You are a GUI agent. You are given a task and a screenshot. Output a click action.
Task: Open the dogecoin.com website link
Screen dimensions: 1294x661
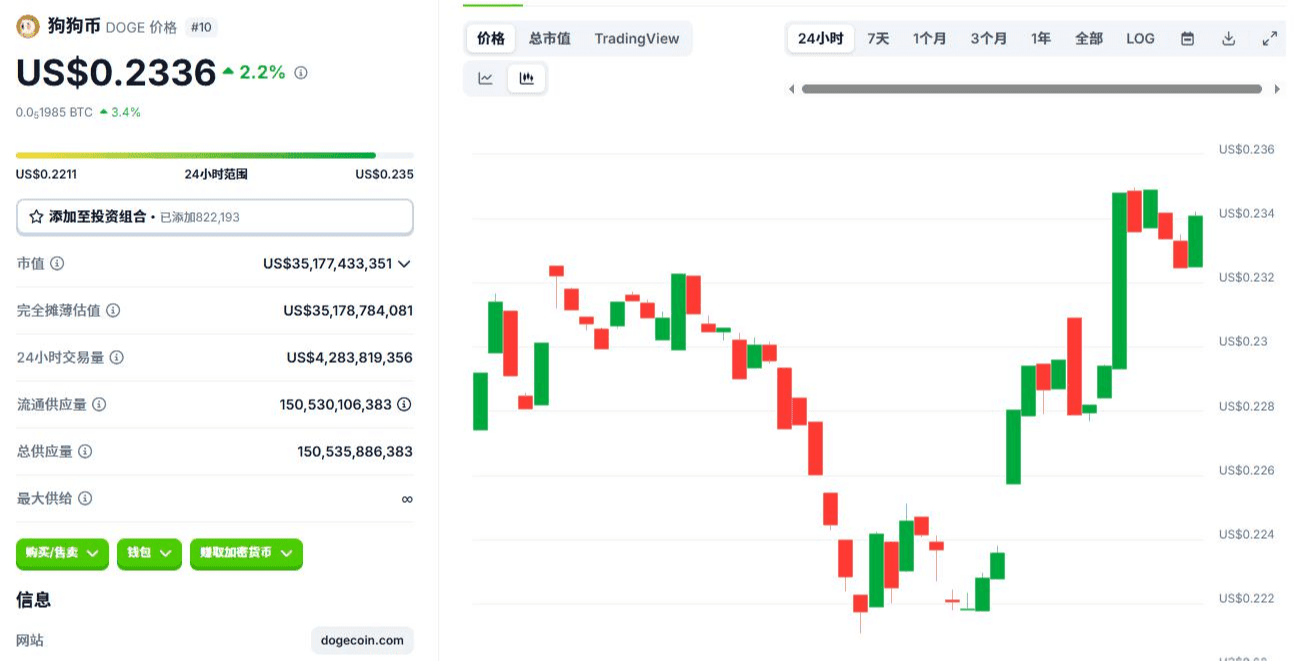pos(362,640)
